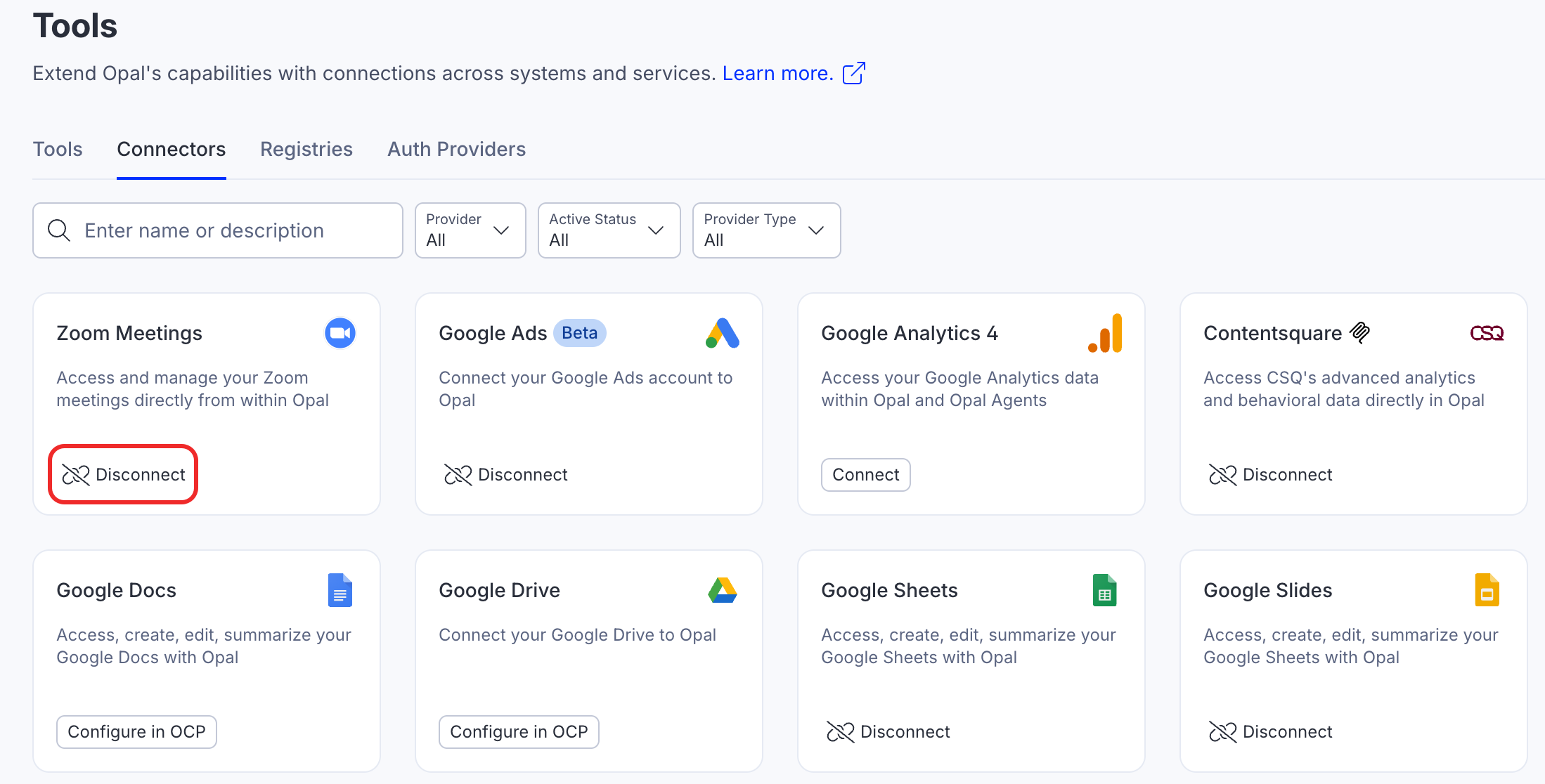Click the Google Slides card title

[x=1267, y=590]
